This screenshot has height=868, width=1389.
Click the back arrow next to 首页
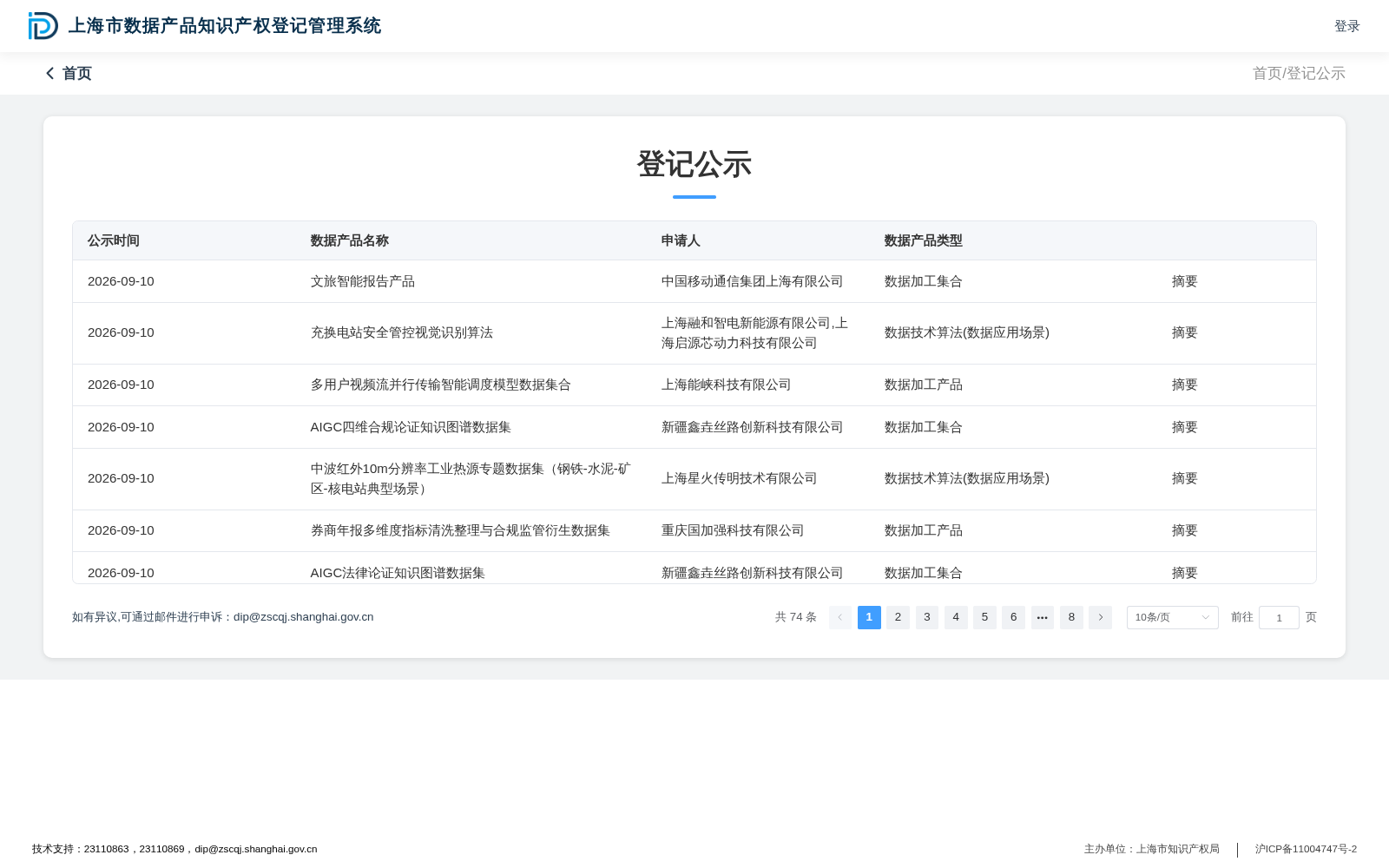[x=50, y=74]
